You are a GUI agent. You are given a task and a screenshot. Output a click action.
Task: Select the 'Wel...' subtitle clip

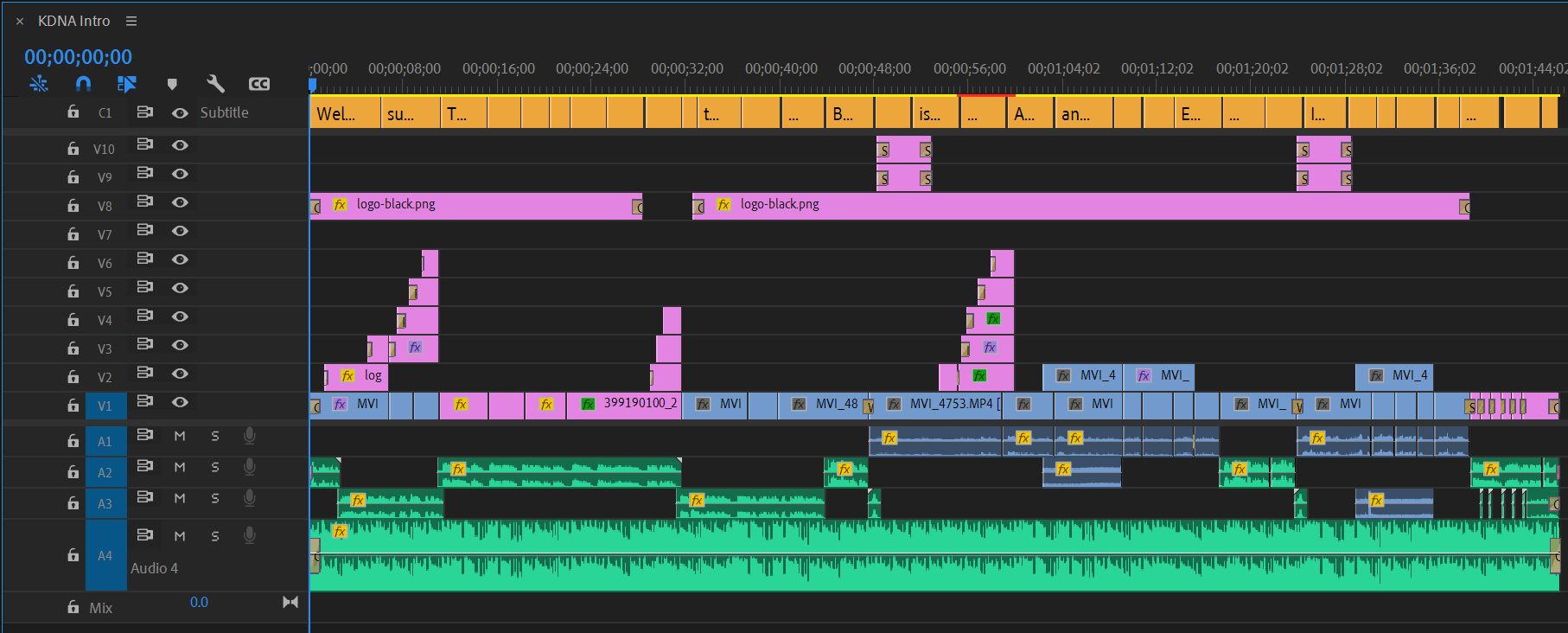click(x=345, y=113)
